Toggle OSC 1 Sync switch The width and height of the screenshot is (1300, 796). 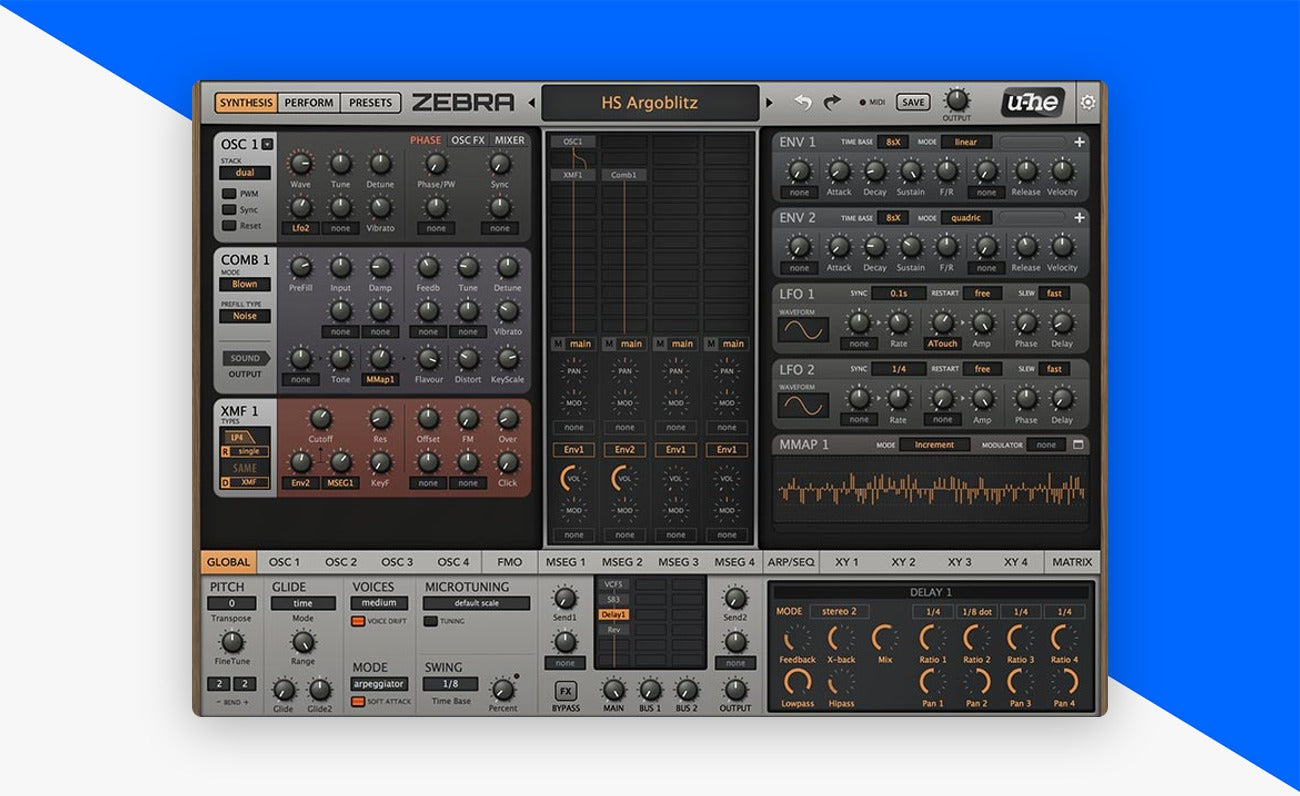coord(229,210)
